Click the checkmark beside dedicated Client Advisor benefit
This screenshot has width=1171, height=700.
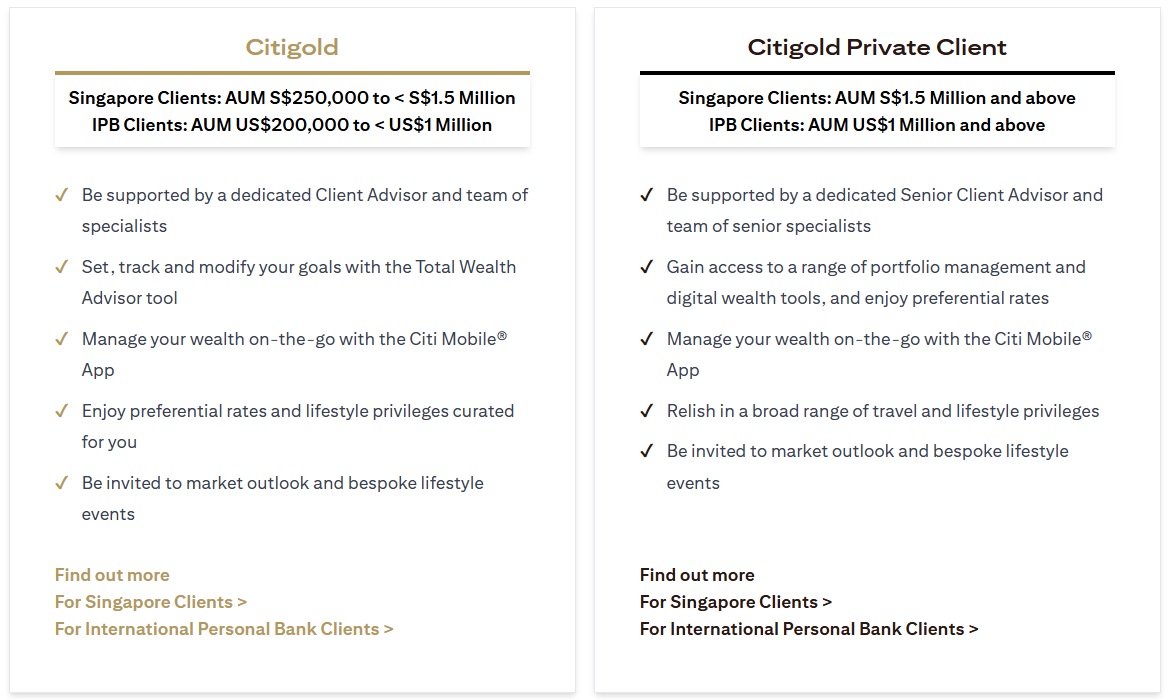coord(61,195)
